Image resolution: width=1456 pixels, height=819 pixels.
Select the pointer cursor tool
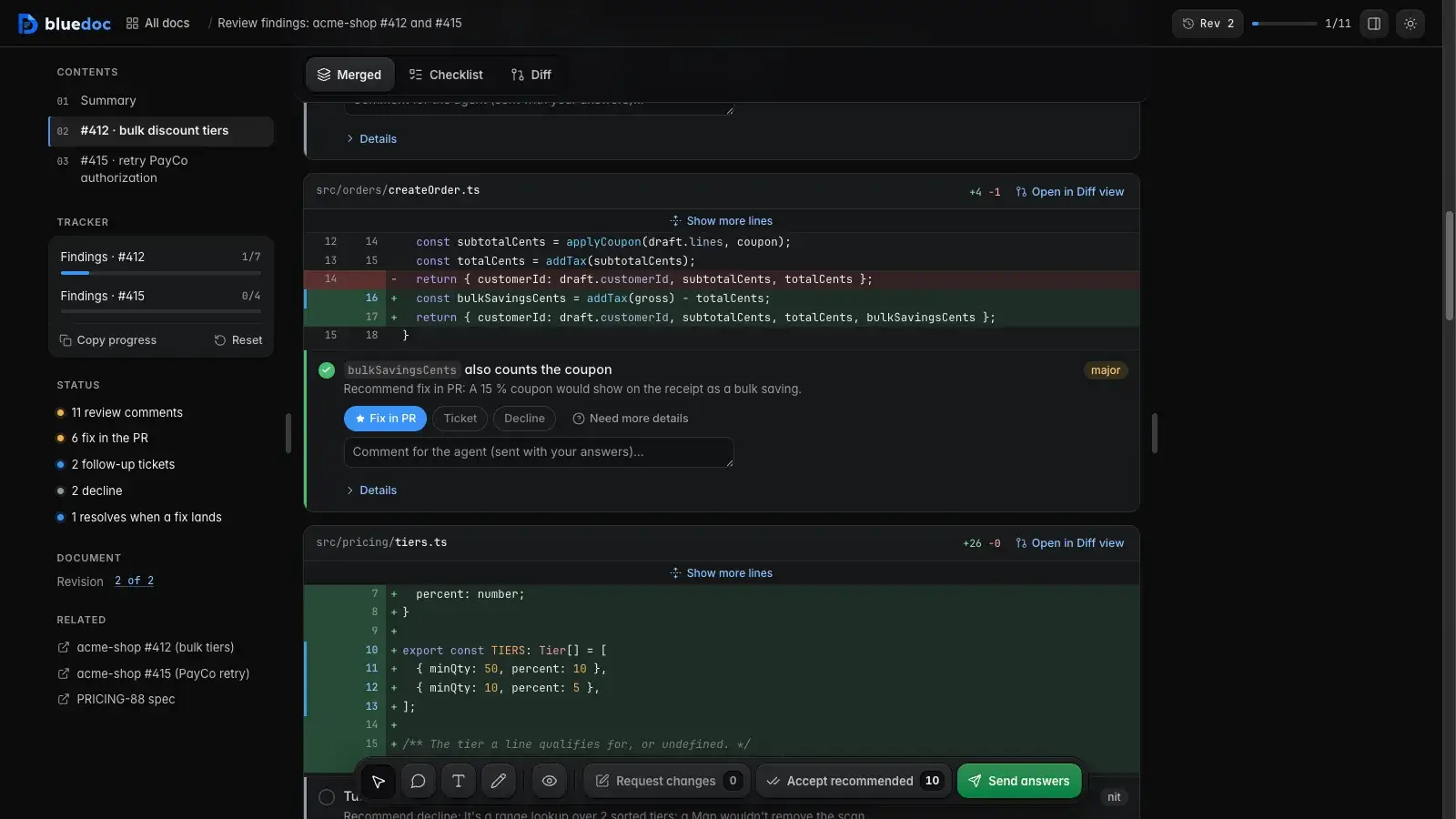[379, 781]
